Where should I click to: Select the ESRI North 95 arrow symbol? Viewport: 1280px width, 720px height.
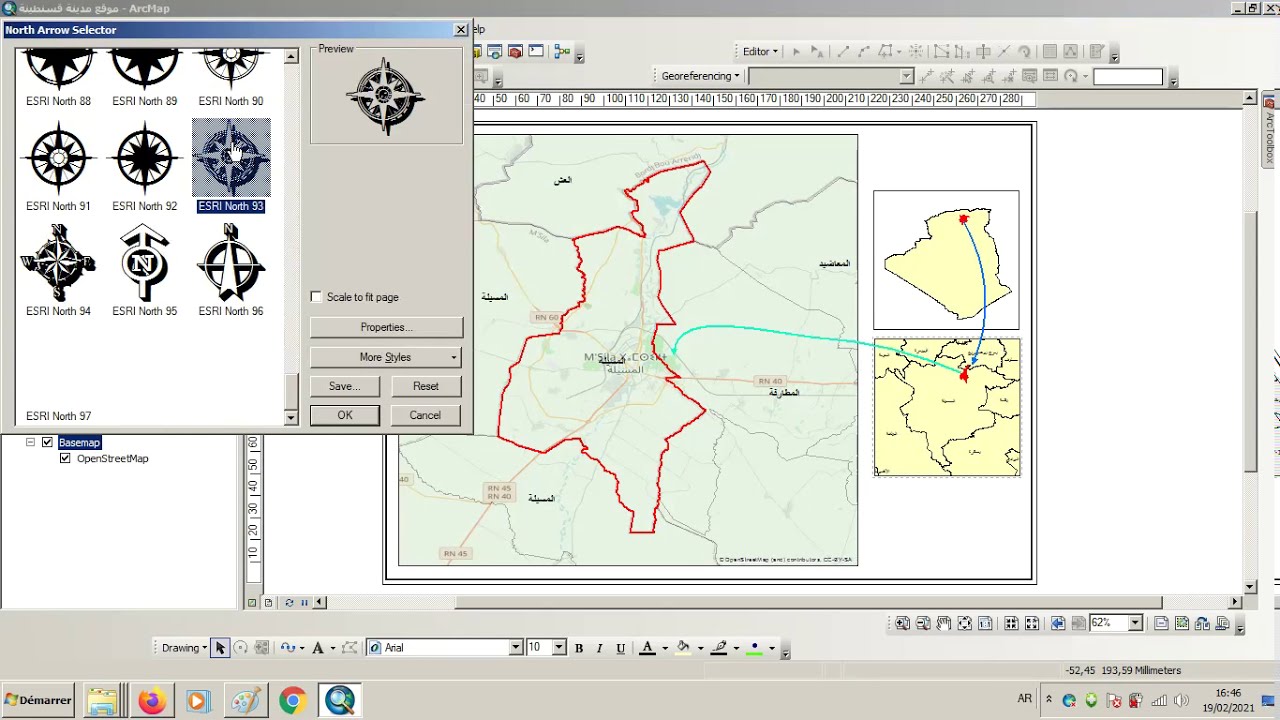point(145,263)
